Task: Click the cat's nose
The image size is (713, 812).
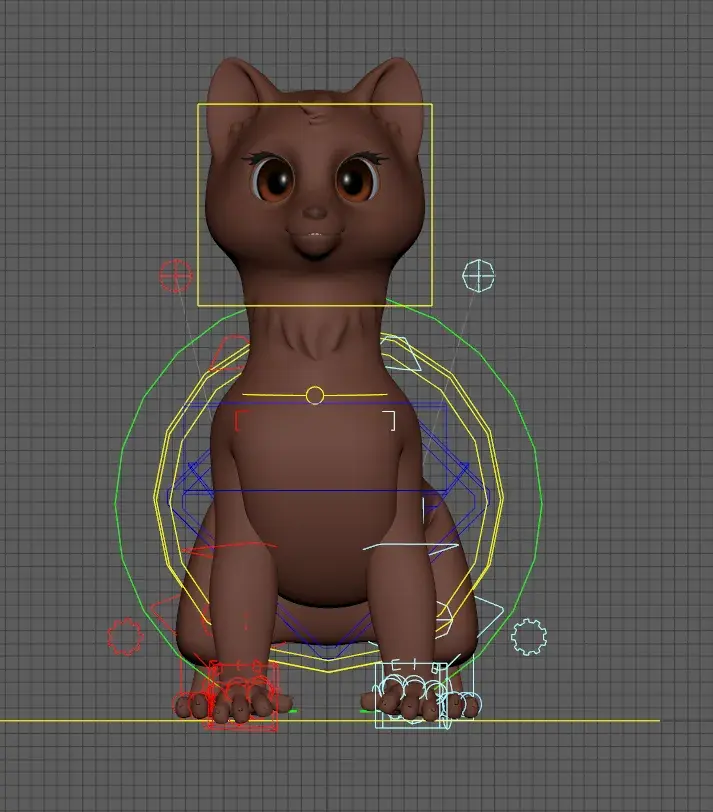Action: pos(316,213)
